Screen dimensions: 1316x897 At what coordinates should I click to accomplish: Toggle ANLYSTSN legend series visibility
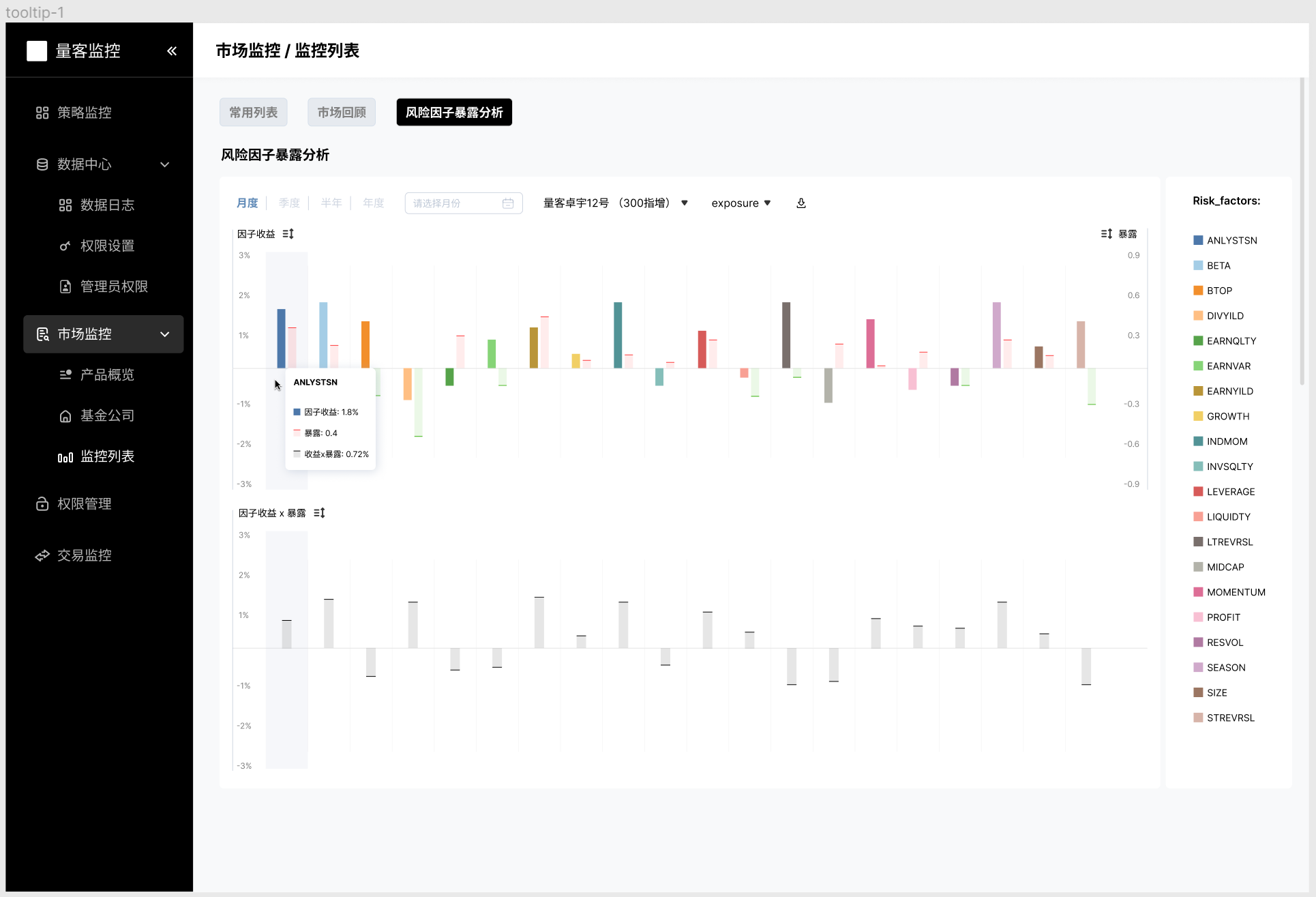coord(1231,240)
